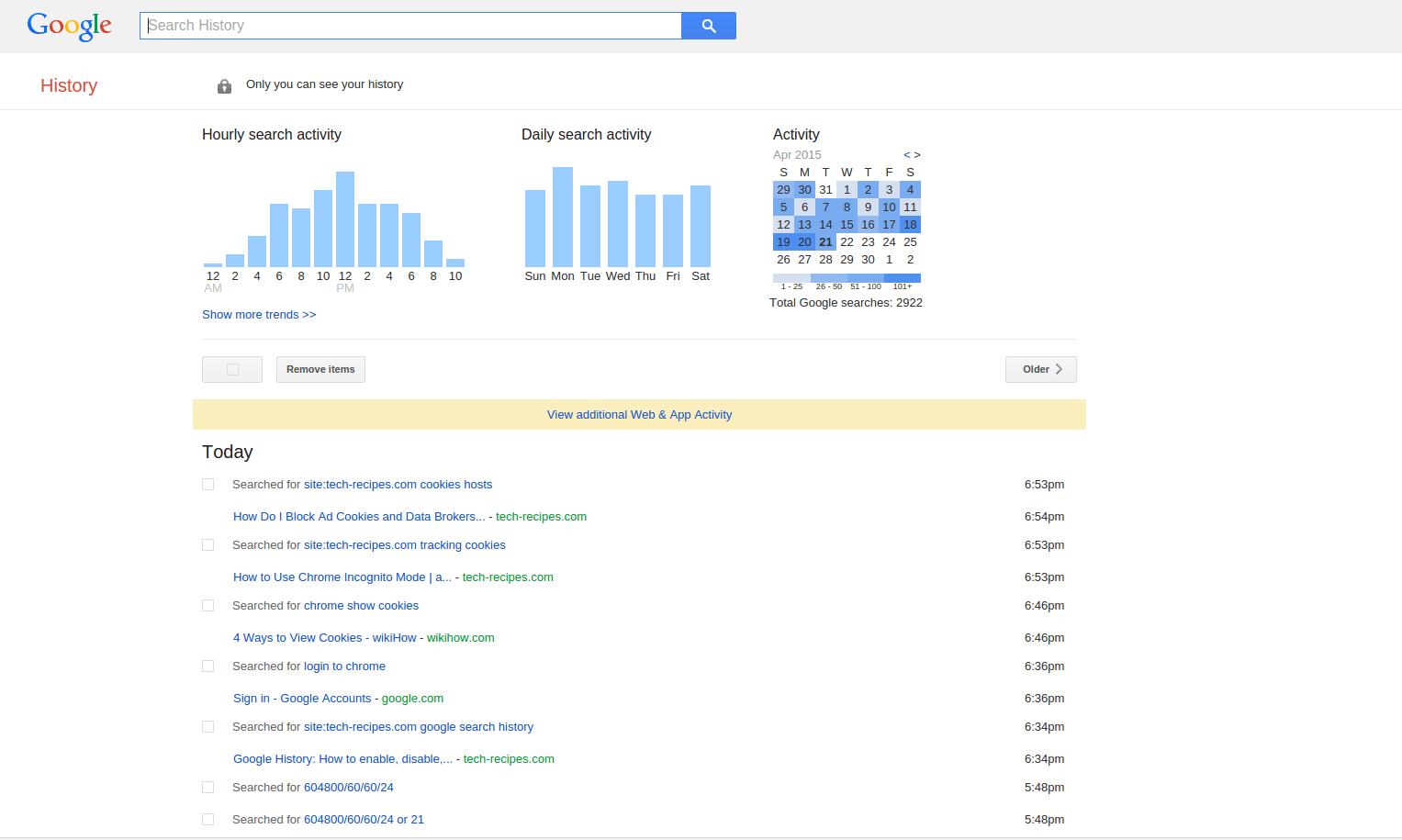Image resolution: width=1402 pixels, height=840 pixels.
Task: Open 'Show more trends >>' link
Action: click(x=259, y=314)
